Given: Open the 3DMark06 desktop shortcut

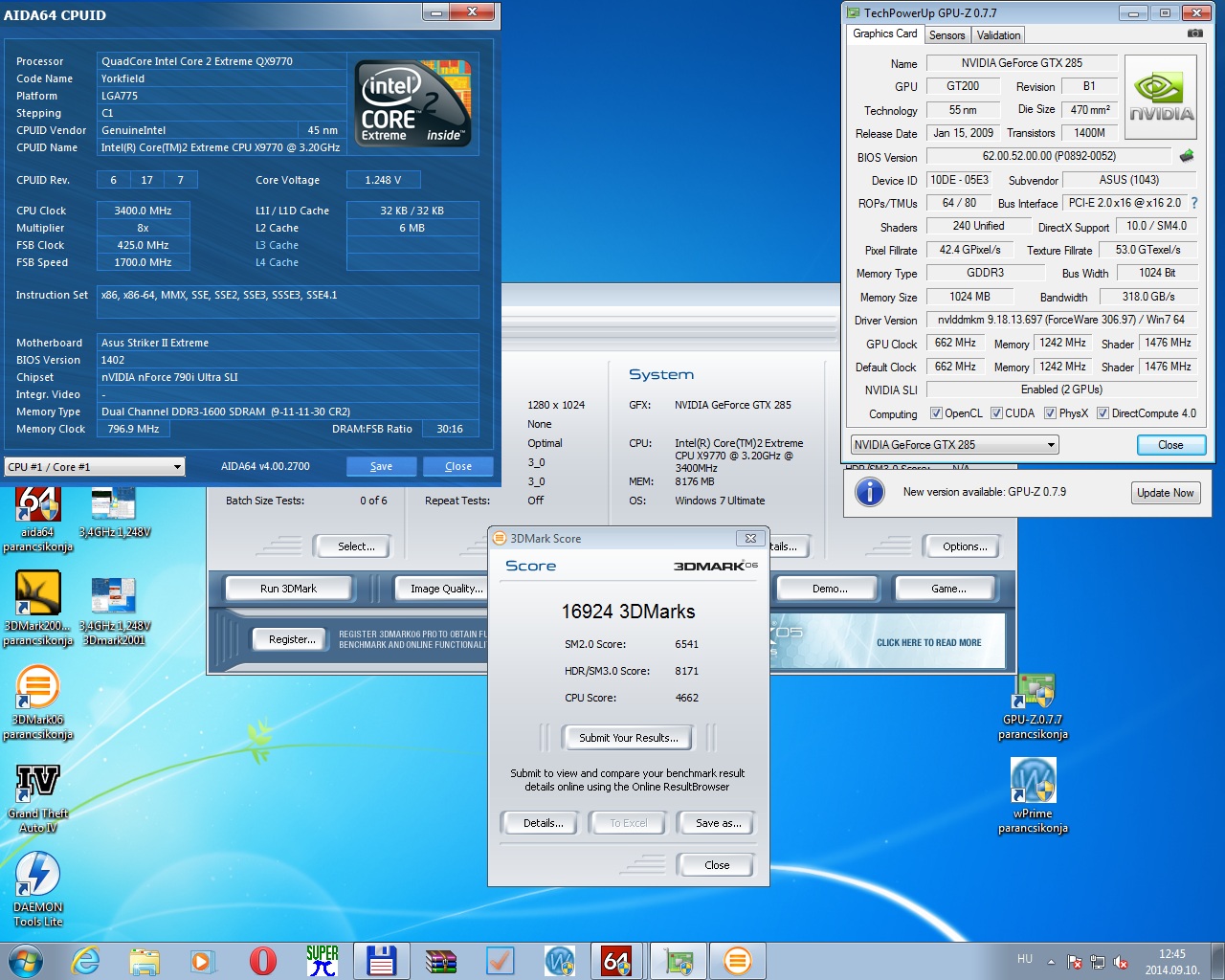Looking at the screenshot, I should pyautogui.click(x=37, y=703).
